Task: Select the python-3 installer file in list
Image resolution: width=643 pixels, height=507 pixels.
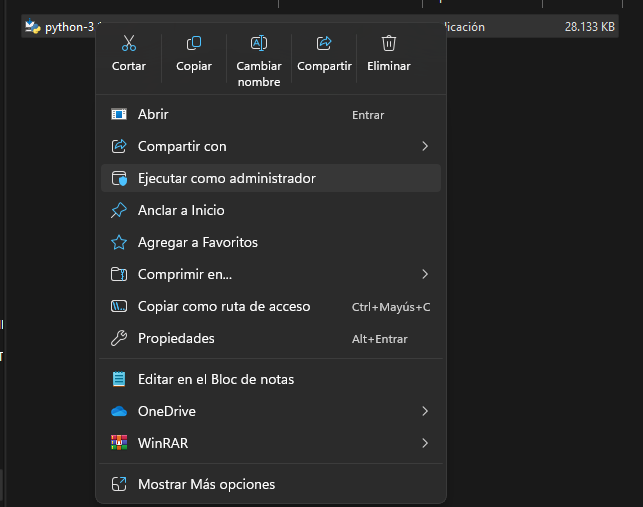Action: point(60,27)
